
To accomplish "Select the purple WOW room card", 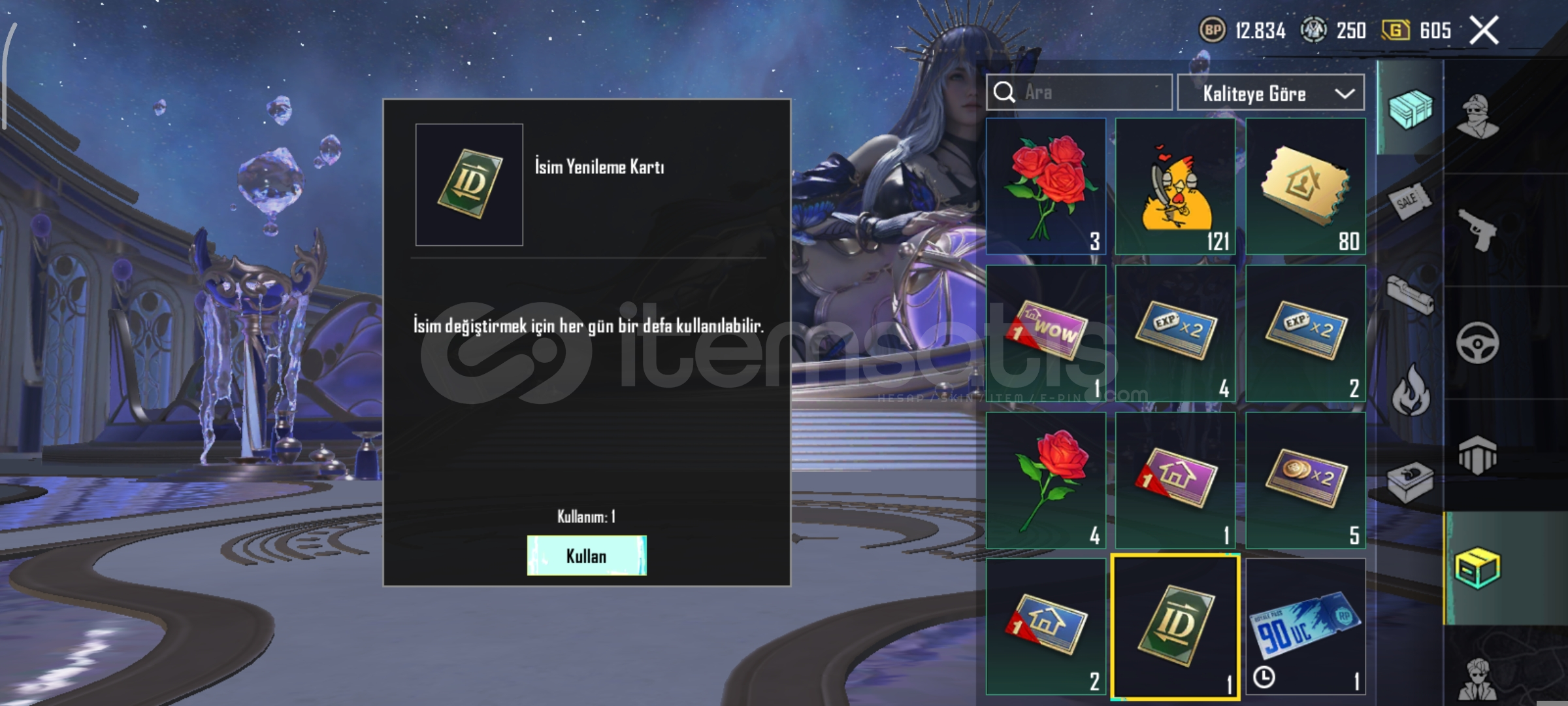I will pos(1046,333).
